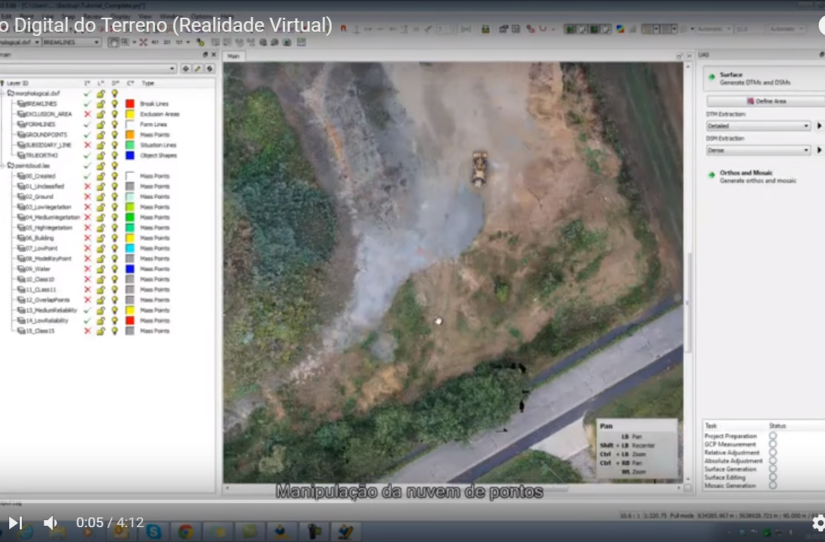This screenshot has width=825, height=542.
Task: Click the Type column header
Action: (148, 83)
